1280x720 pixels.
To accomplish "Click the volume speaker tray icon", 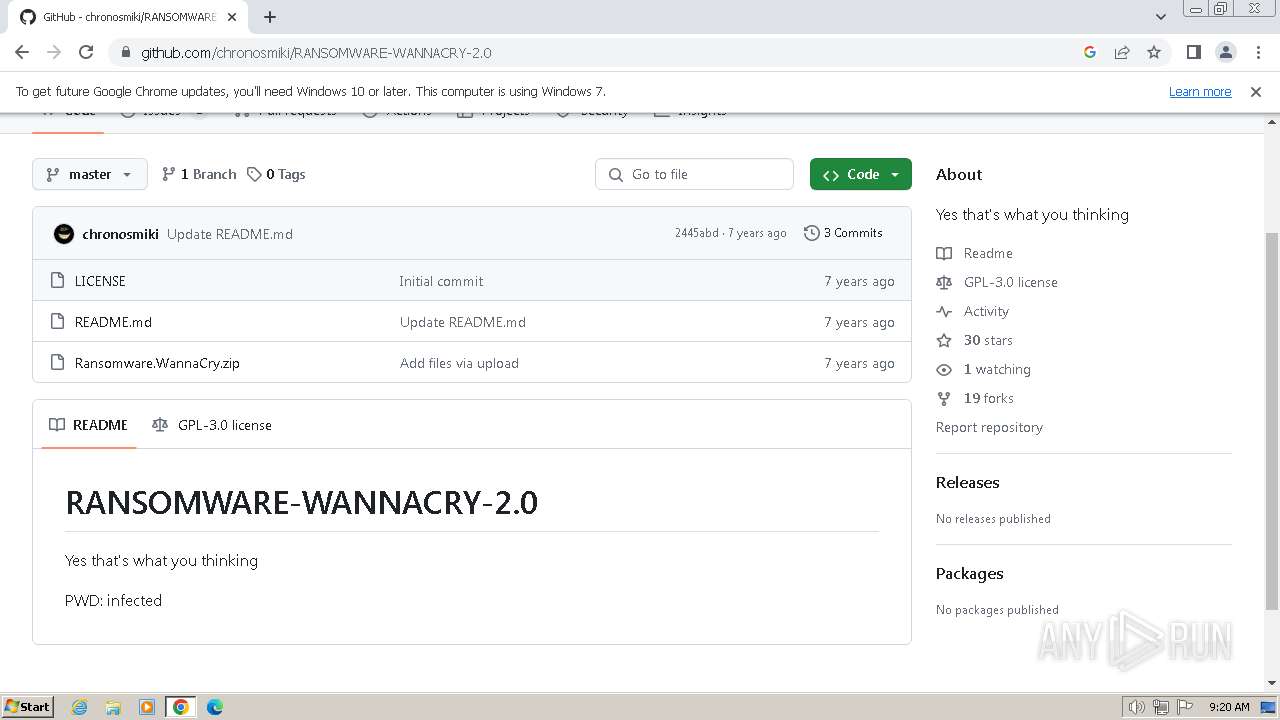I will 1137,707.
